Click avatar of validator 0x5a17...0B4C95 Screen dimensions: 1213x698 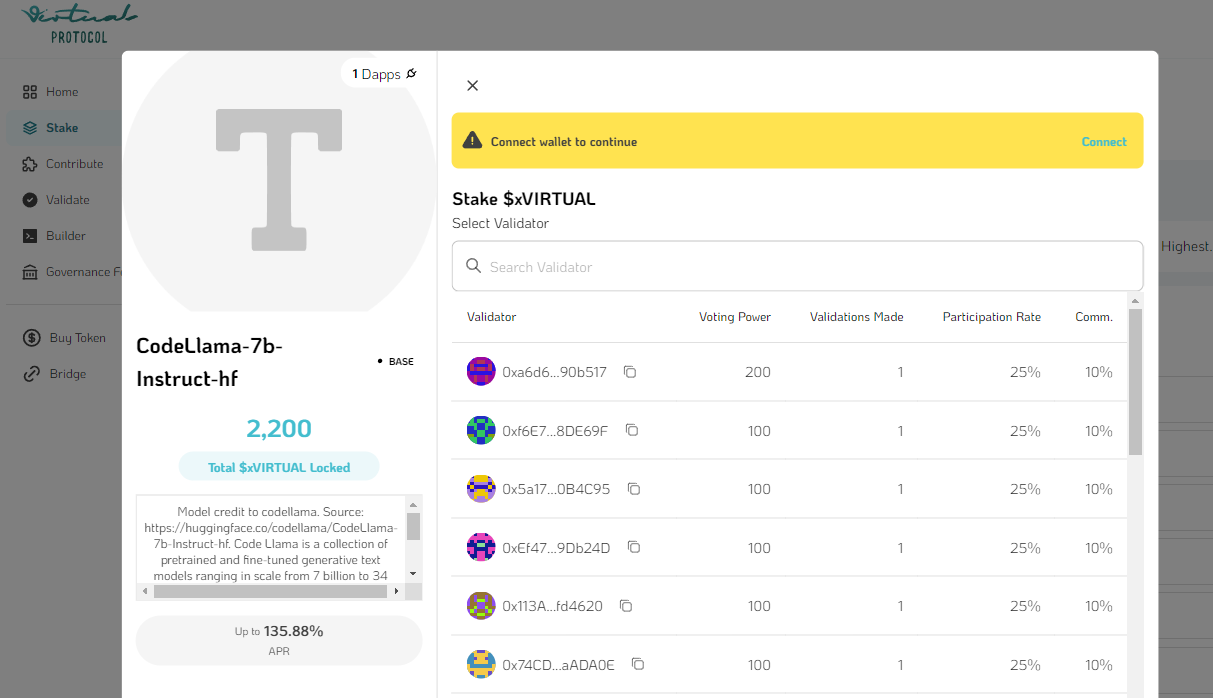pyautogui.click(x=481, y=489)
